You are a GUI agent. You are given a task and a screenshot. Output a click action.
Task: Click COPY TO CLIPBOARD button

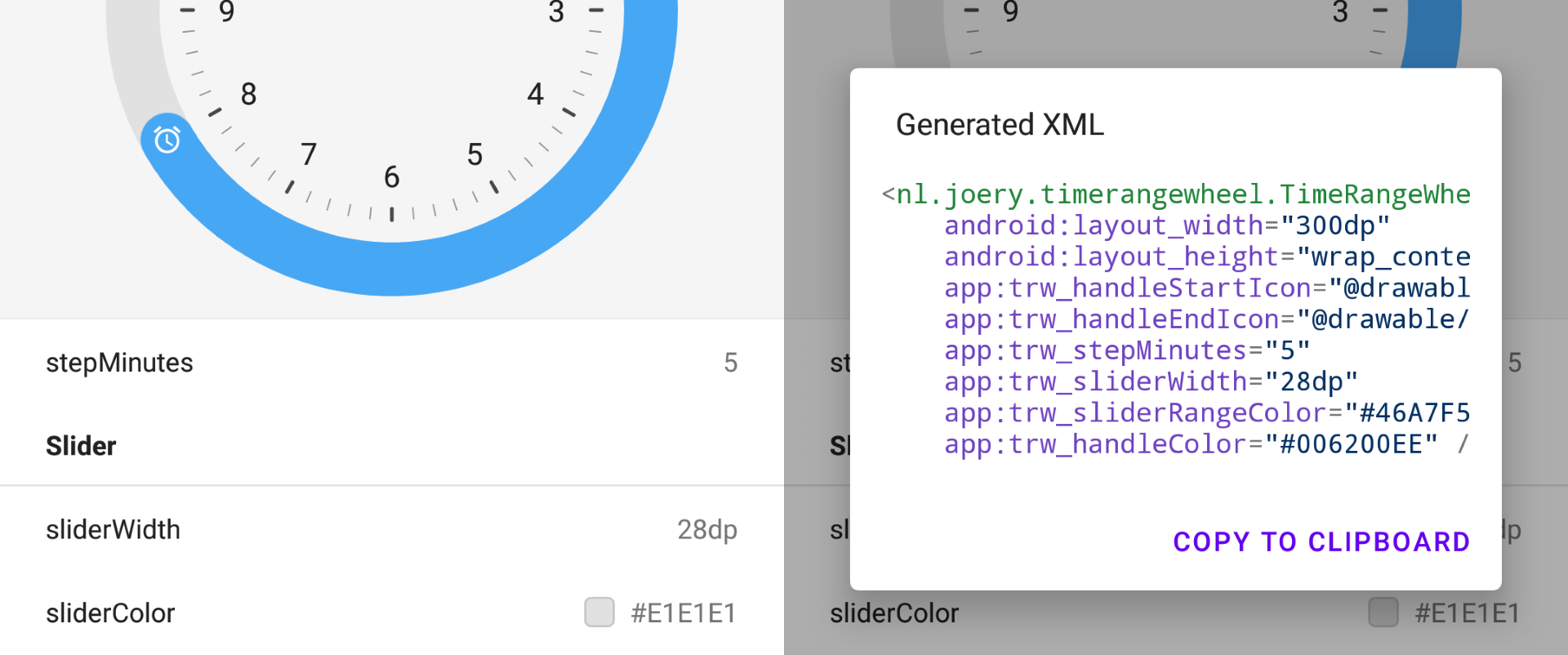point(1321,541)
